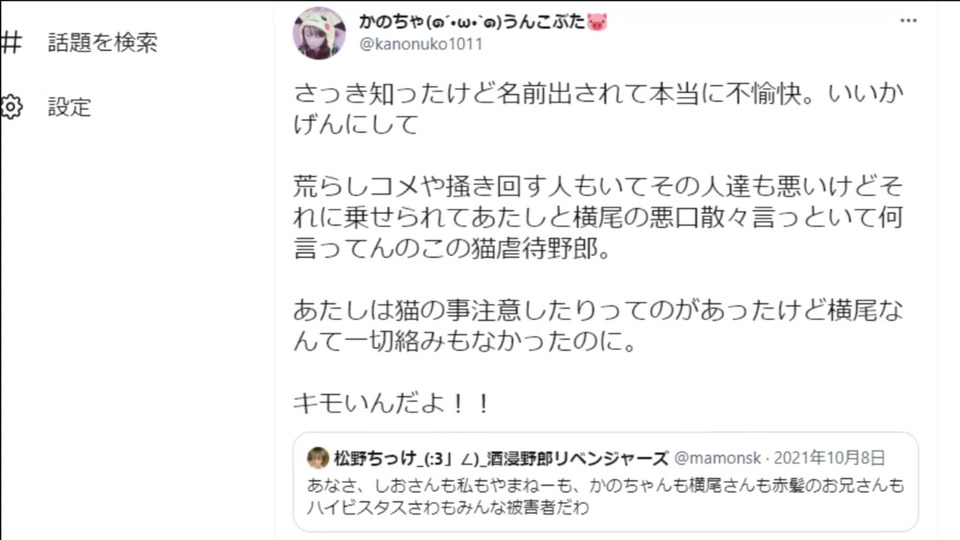Screen dimensions: 960x540
Task: Open 話題を検索 in the sidebar
Action: click(102, 42)
